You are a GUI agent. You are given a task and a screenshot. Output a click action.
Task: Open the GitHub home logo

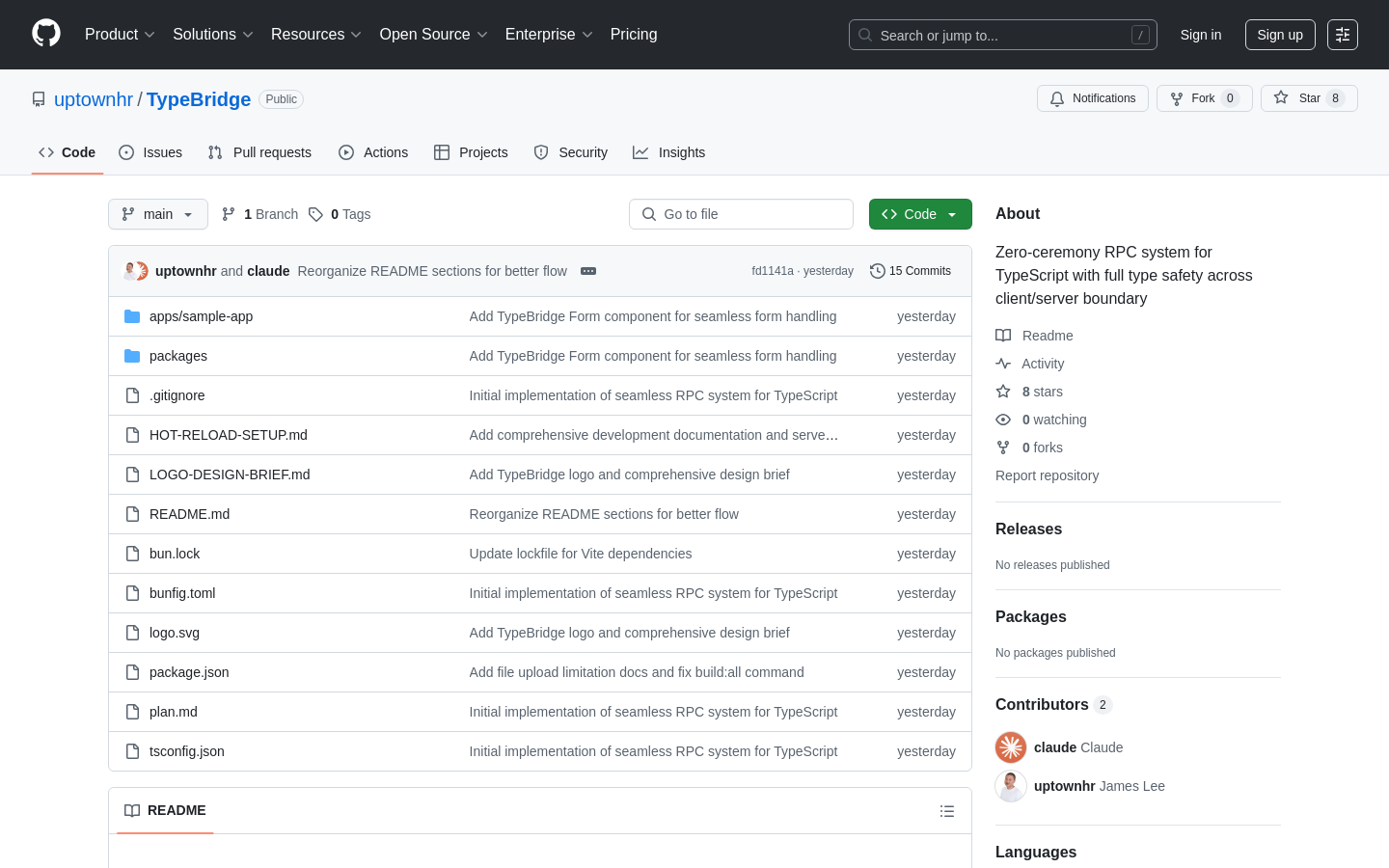46,34
